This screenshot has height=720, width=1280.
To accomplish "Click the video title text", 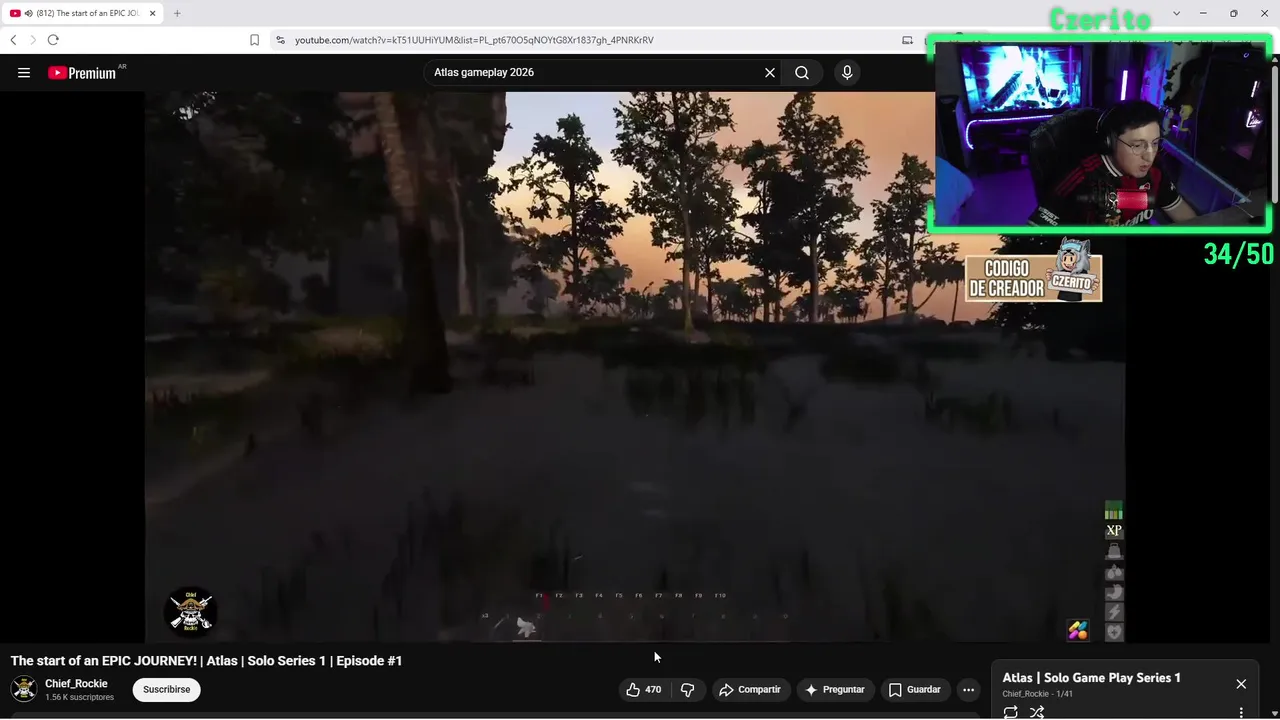I will (x=206, y=661).
